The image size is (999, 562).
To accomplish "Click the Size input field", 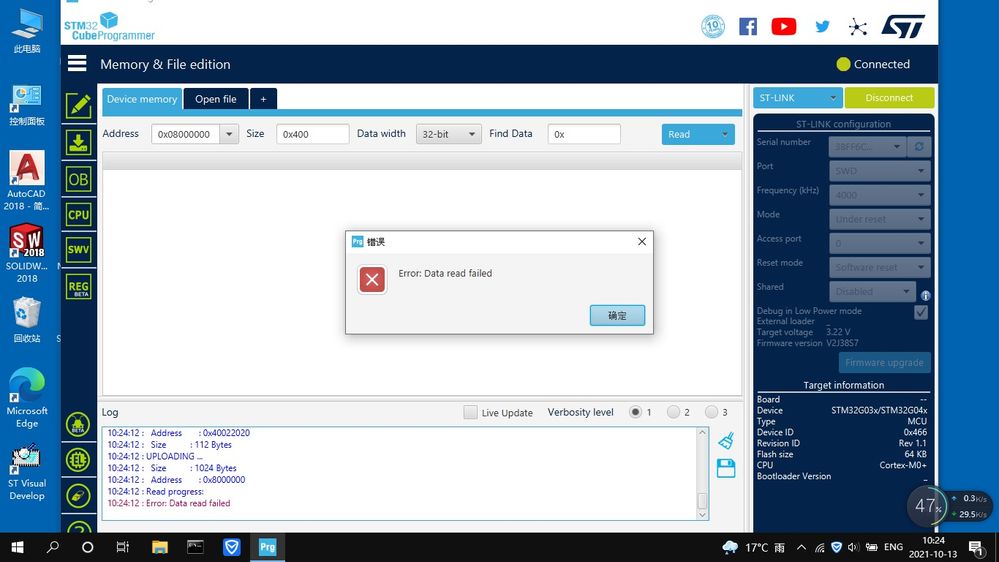I will coord(312,134).
